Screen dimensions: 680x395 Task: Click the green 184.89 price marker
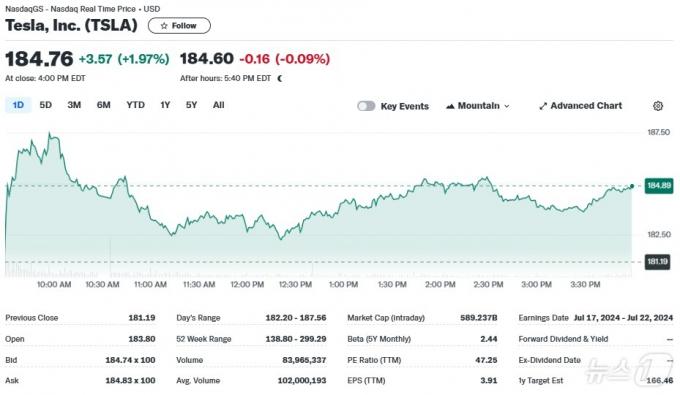pyautogui.click(x=659, y=186)
